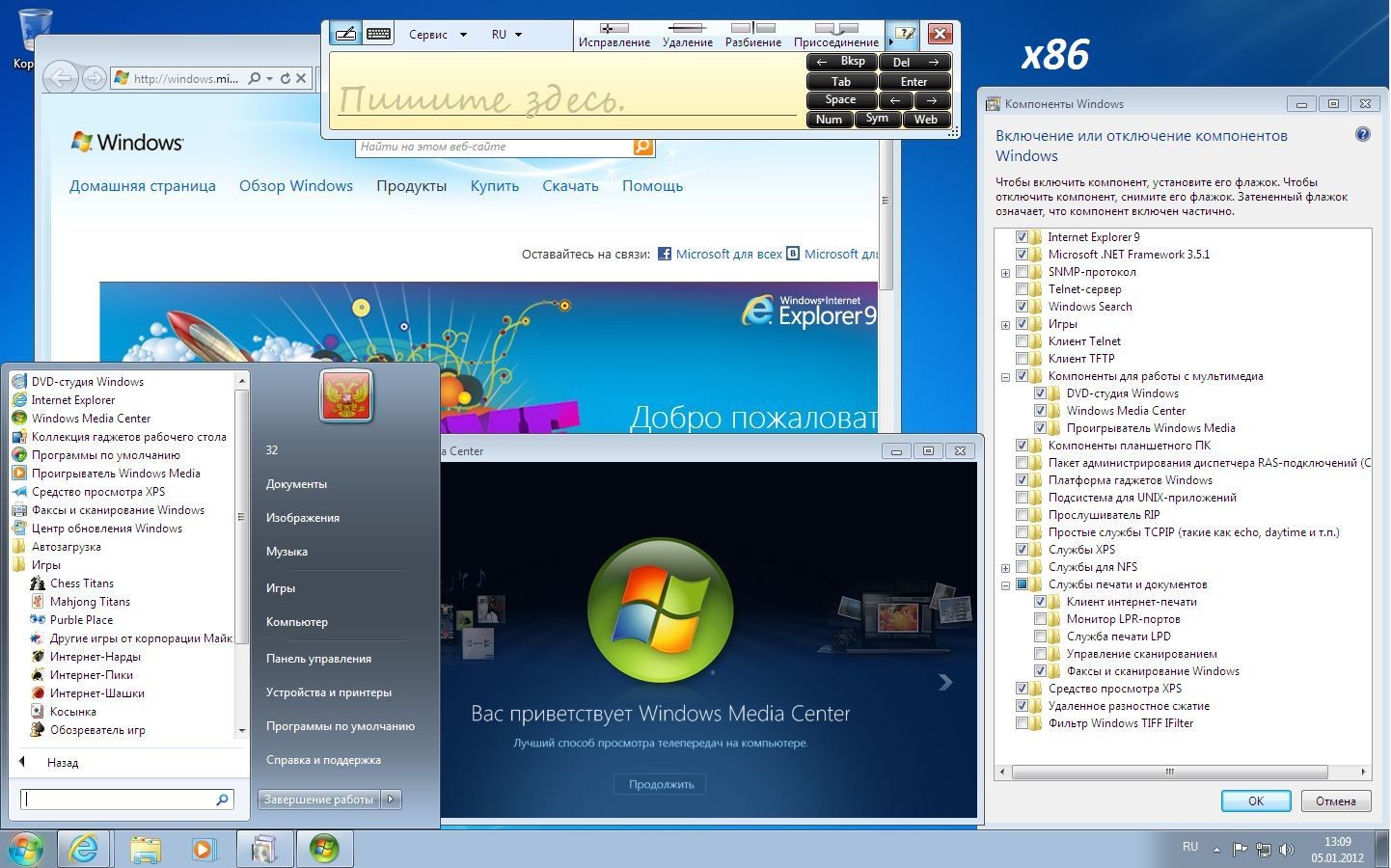1391x868 pixels.
Task: Click the Start orb on the taskbar
Action: pos(25,849)
